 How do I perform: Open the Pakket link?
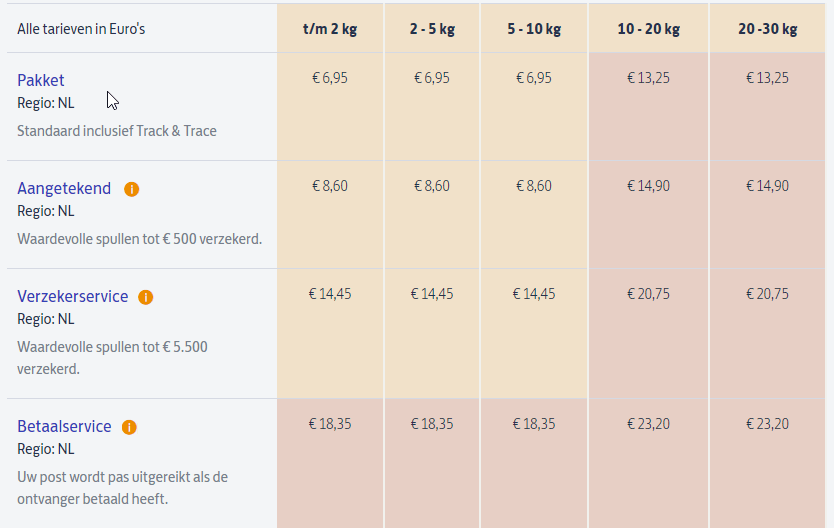(40, 80)
